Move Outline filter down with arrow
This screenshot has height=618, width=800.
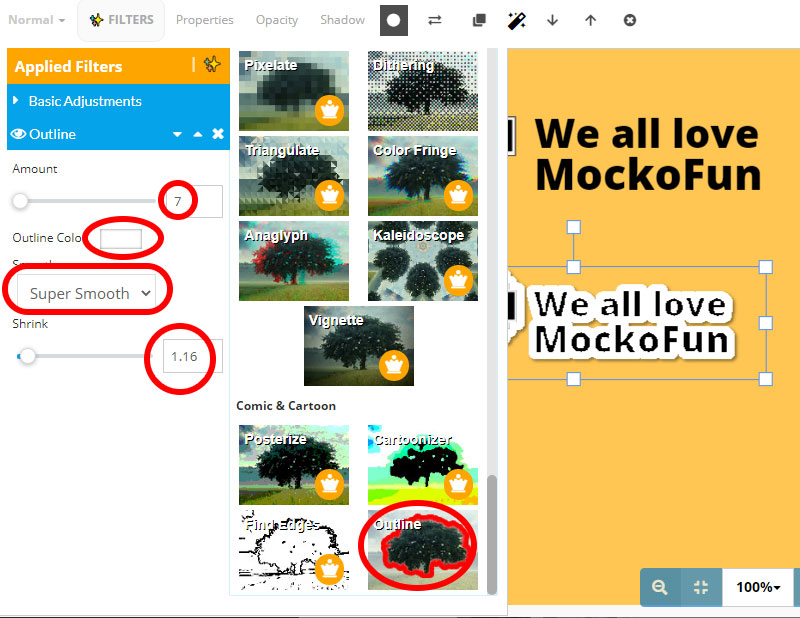(x=177, y=134)
